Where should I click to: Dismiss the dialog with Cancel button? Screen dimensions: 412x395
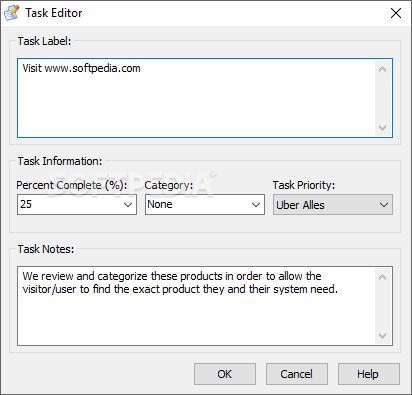pyautogui.click(x=297, y=374)
